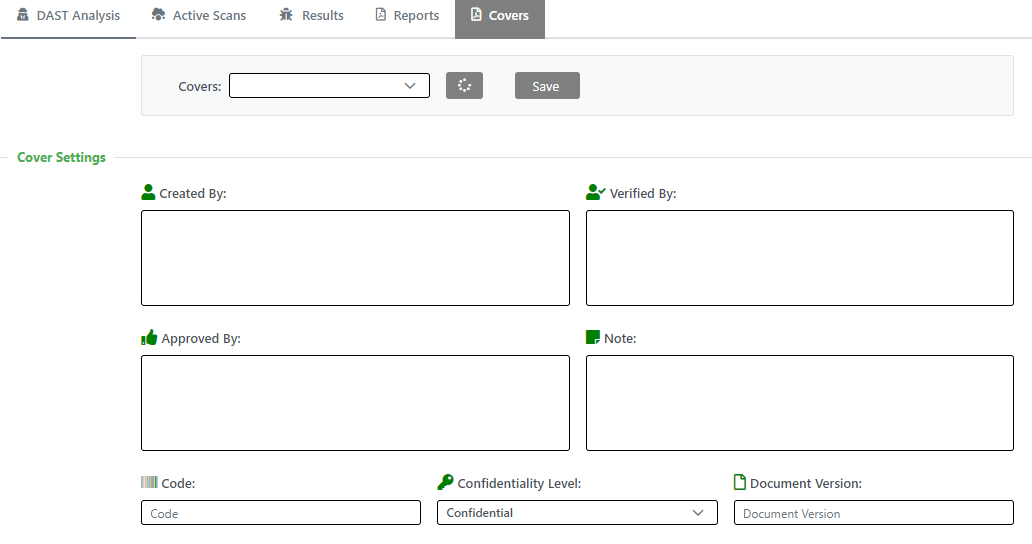Switch to the Active Scans tab
The width and height of the screenshot is (1032, 544).
click(x=199, y=16)
